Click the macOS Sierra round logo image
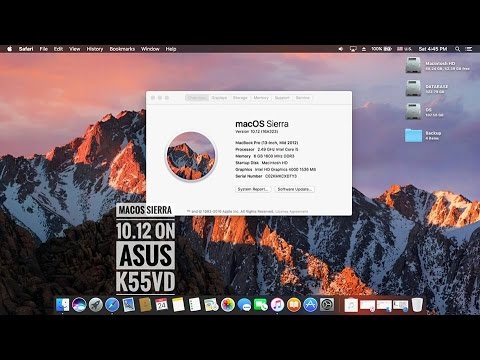Screen dimensions: 480x360 (191, 156)
